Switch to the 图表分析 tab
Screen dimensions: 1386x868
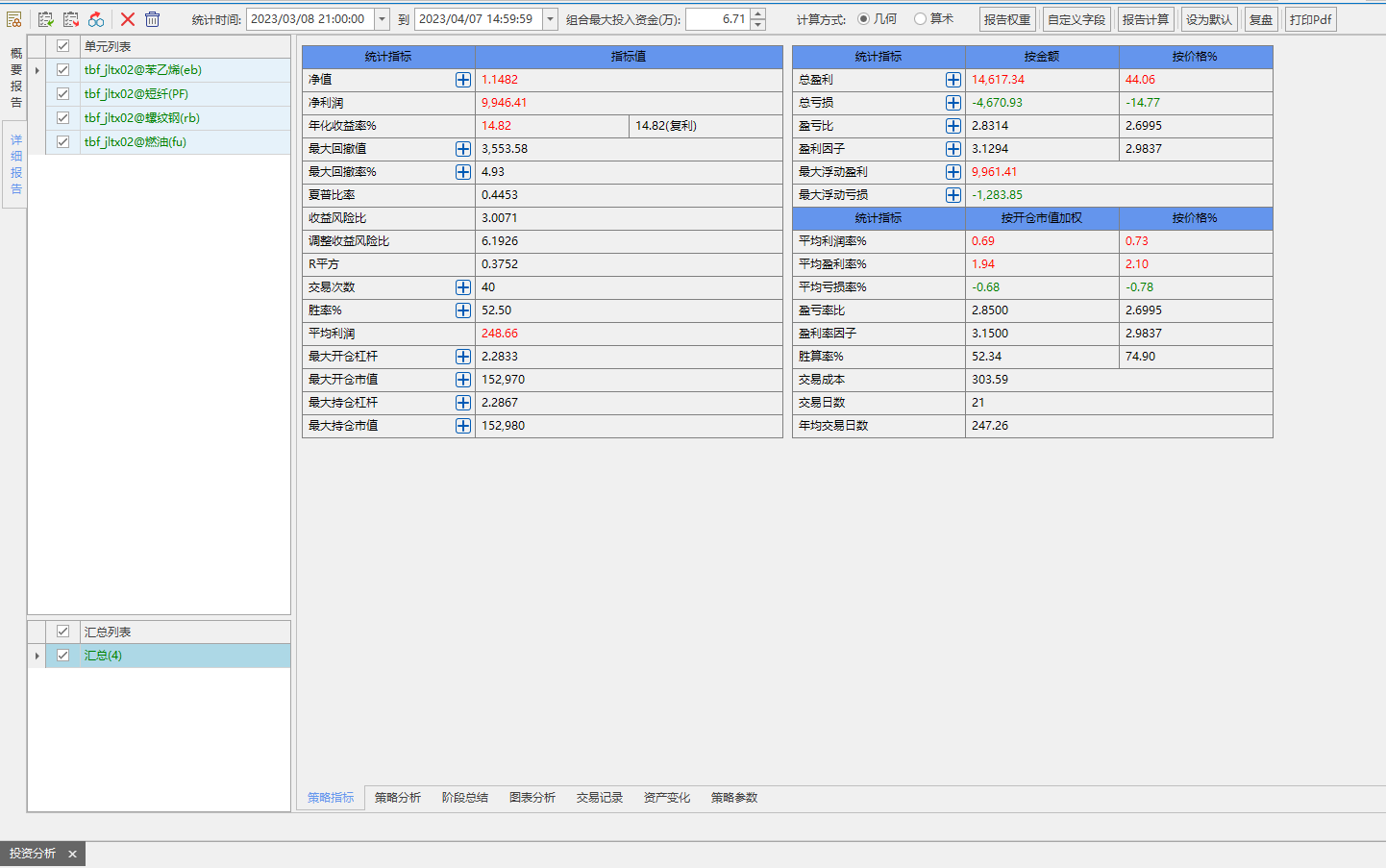532,798
